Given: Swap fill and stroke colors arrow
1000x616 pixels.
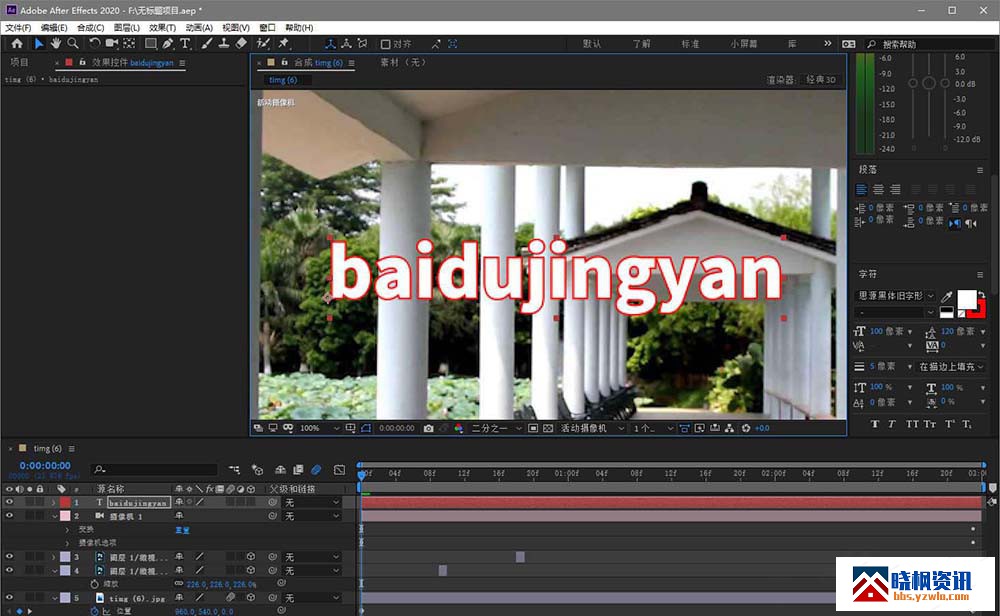Looking at the screenshot, I should tap(982, 294).
